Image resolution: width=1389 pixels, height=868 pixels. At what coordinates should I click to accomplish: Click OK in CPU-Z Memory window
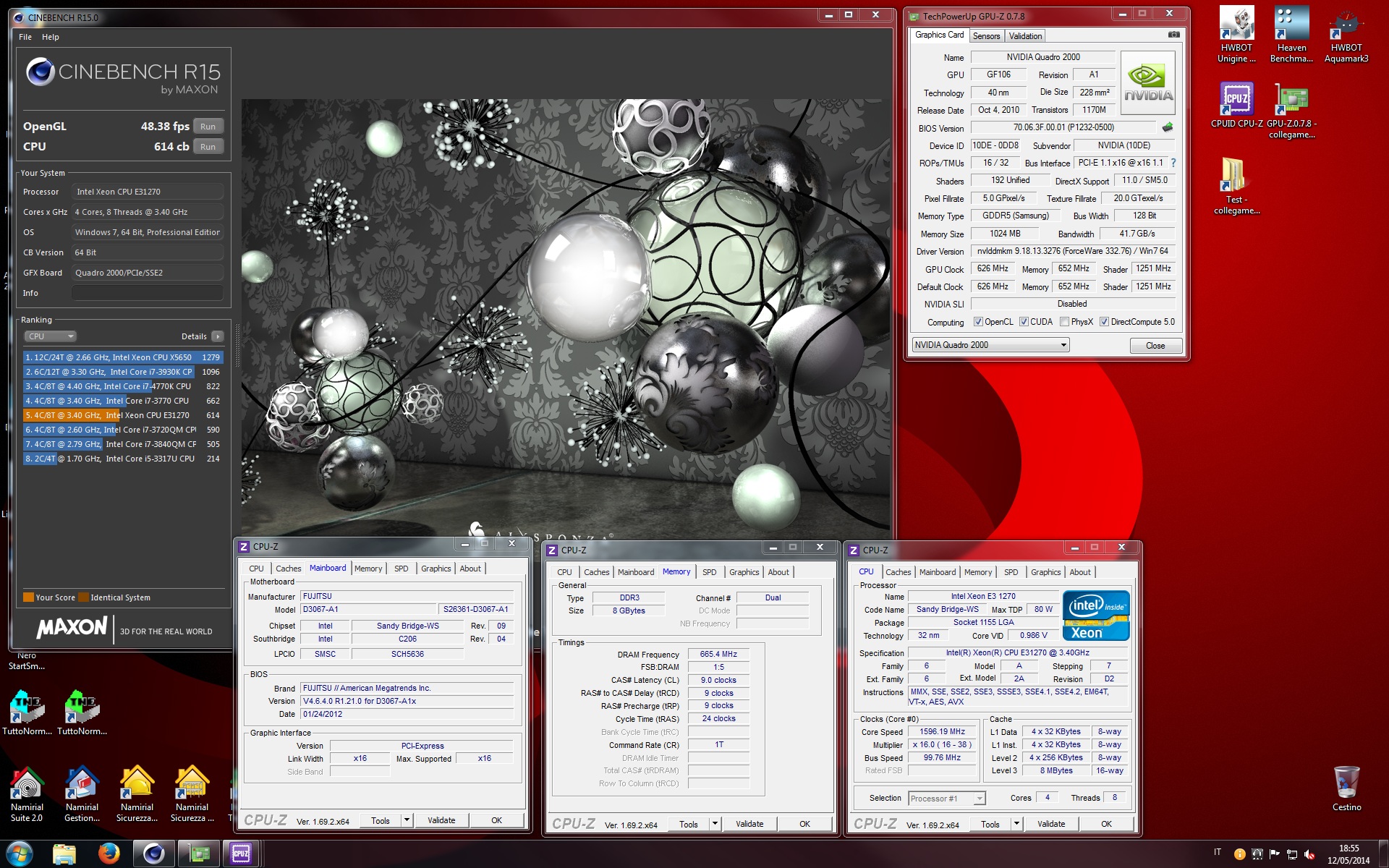804,824
